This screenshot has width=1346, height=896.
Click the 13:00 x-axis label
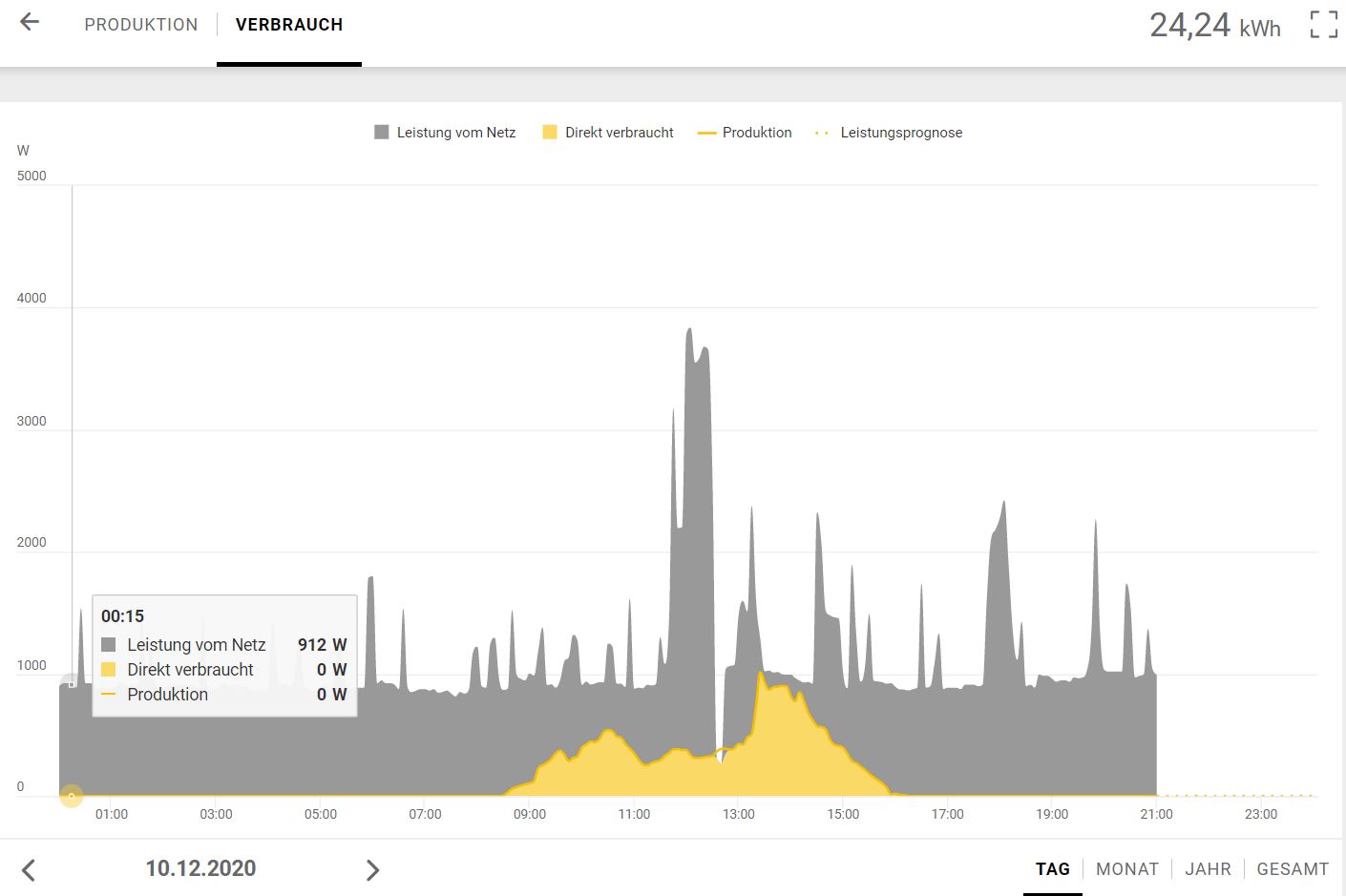pos(739,814)
